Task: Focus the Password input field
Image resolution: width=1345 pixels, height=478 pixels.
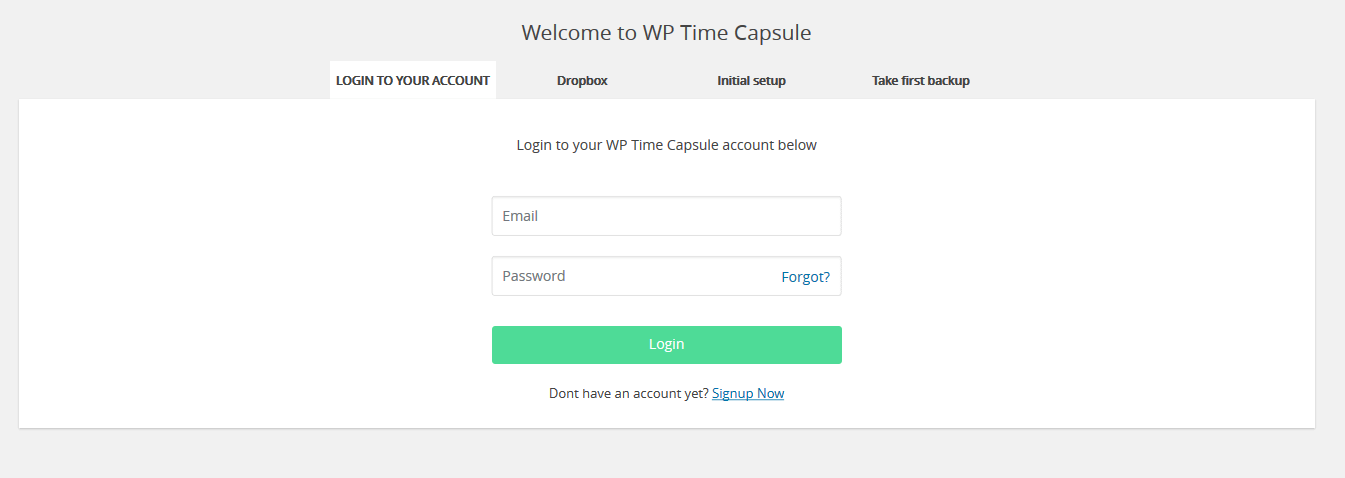Action: click(x=630, y=276)
